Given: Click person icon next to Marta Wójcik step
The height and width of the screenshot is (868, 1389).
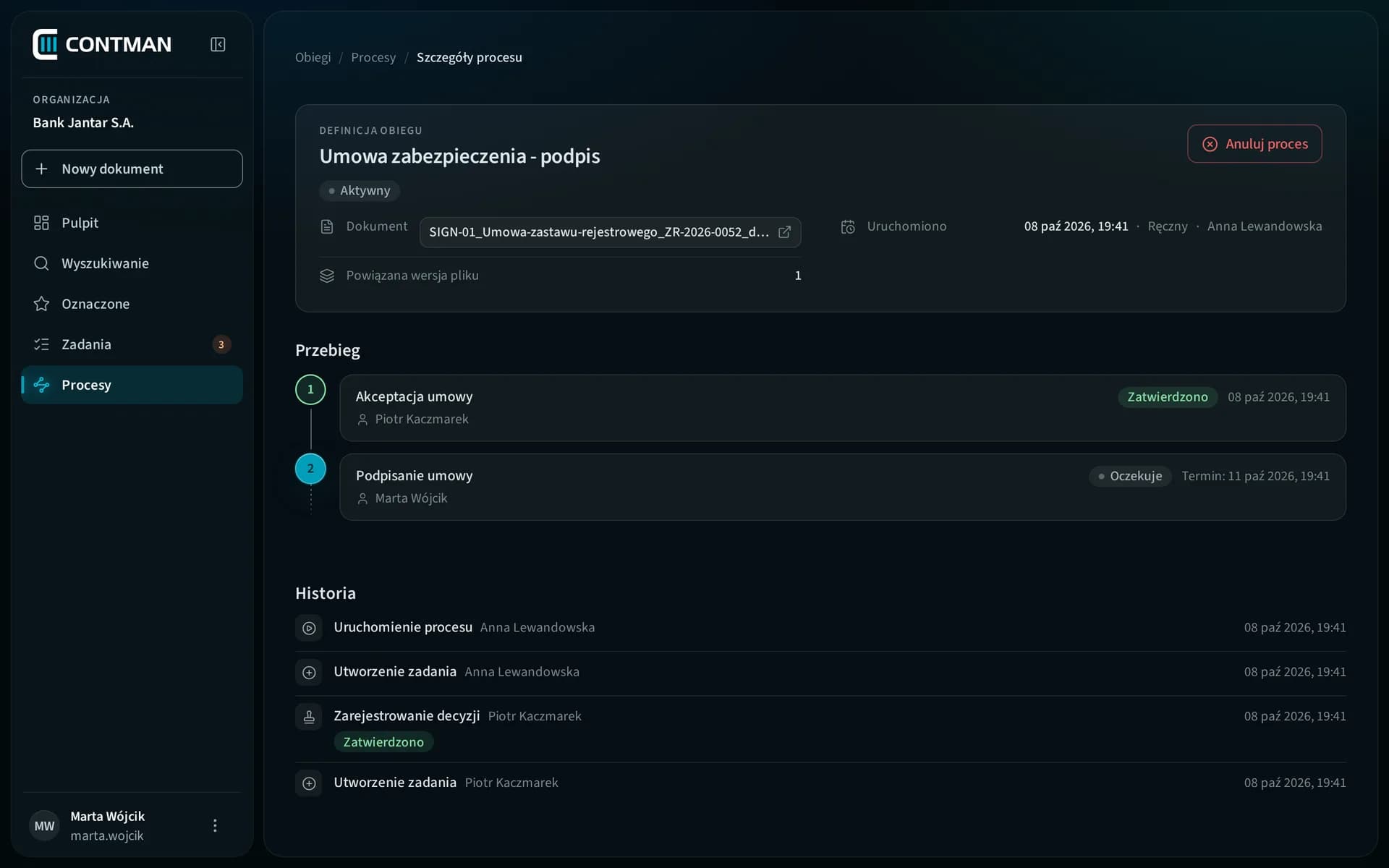Looking at the screenshot, I should click(x=362, y=498).
